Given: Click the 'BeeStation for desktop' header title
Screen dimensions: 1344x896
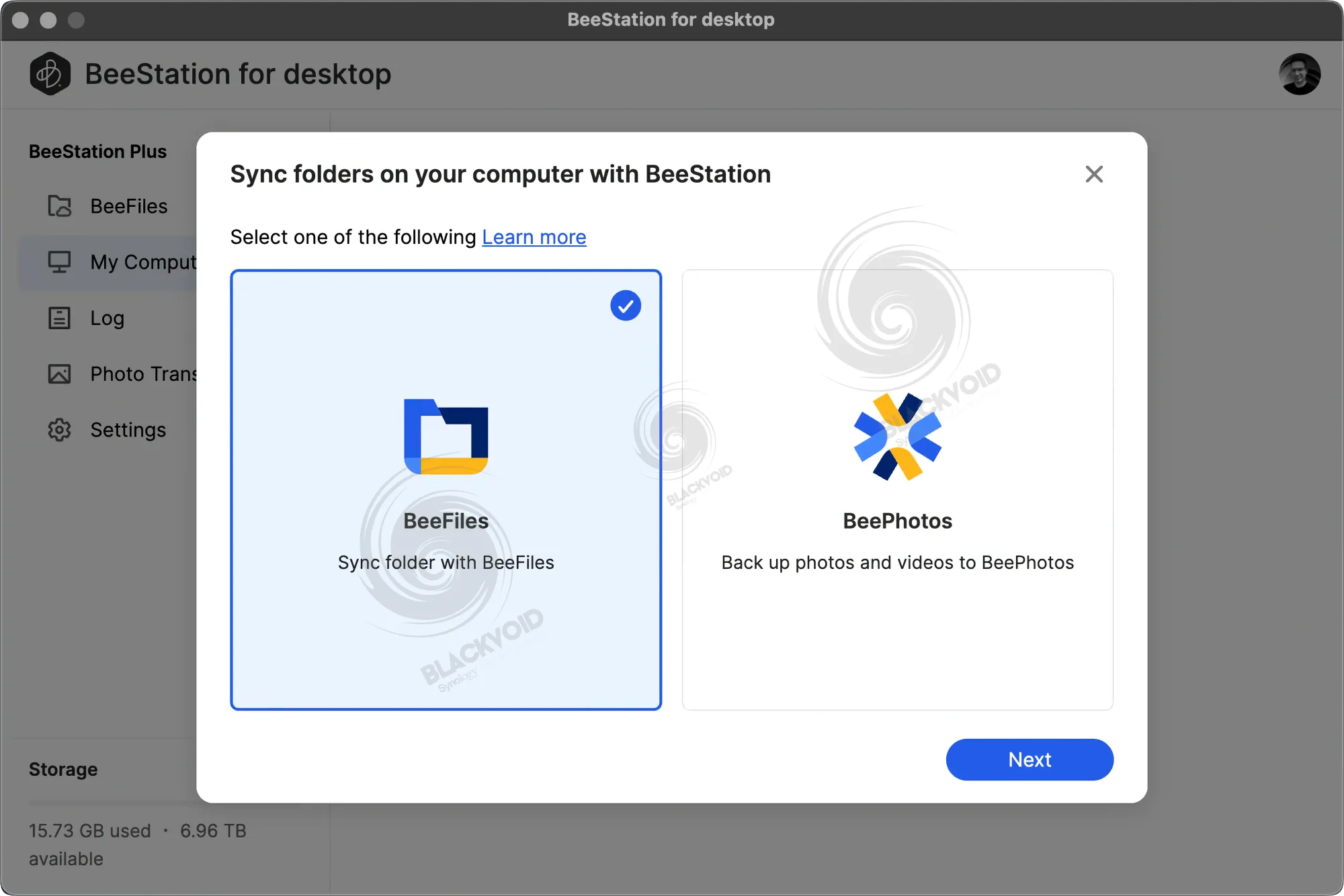Looking at the screenshot, I should pos(238,74).
